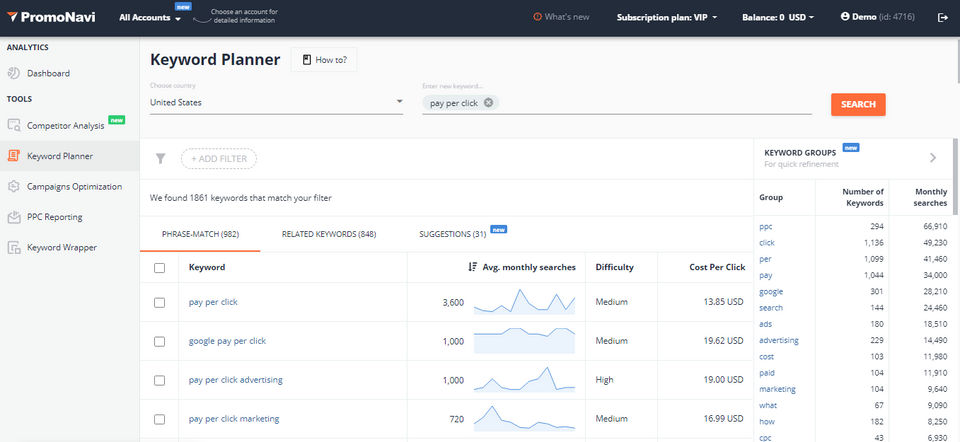Expand the United States country selector
Image resolution: width=960 pixels, height=442 pixels.
pyautogui.click(x=399, y=102)
